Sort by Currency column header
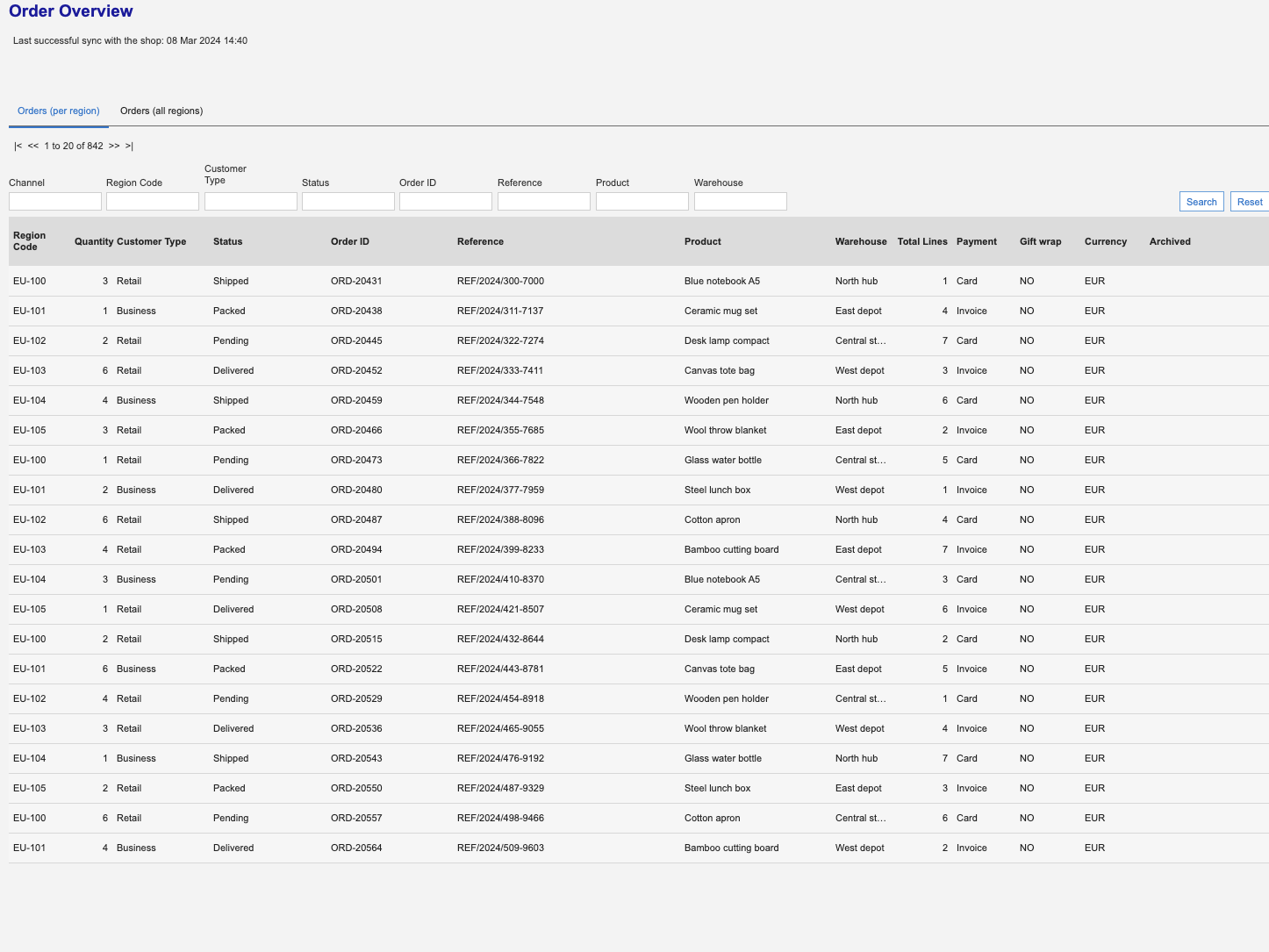 1106,241
